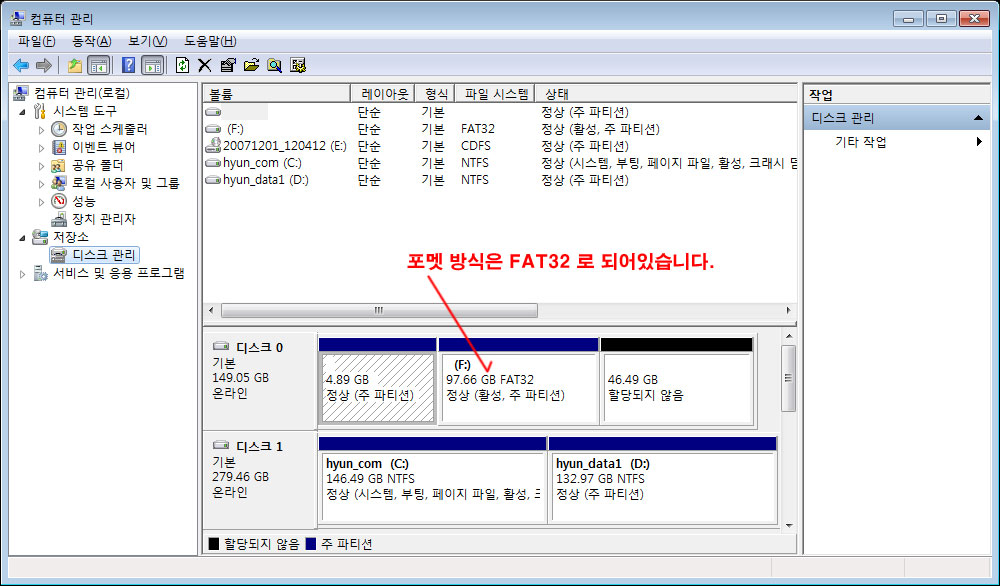Viewport: 1000px width, 586px height.
Task: Select 서비스 및 응용 프로그램 tree item
Action: pos(118,273)
